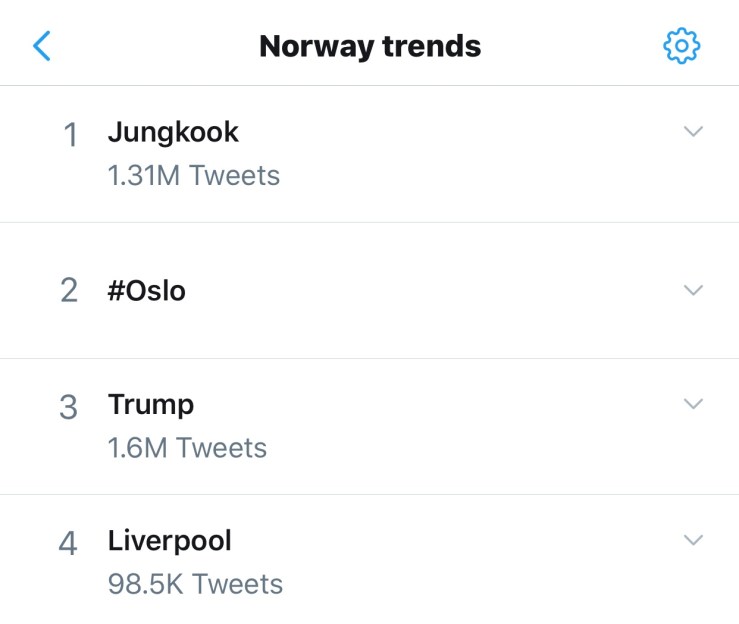739x624 pixels.
Task: Expand options chevron for Jungkook trend
Action: pos(693,132)
